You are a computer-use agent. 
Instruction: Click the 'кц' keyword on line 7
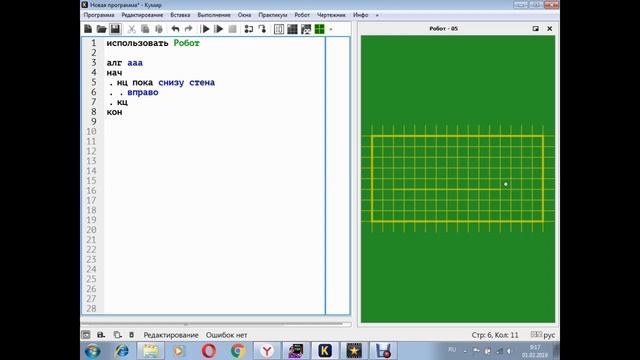tap(122, 102)
